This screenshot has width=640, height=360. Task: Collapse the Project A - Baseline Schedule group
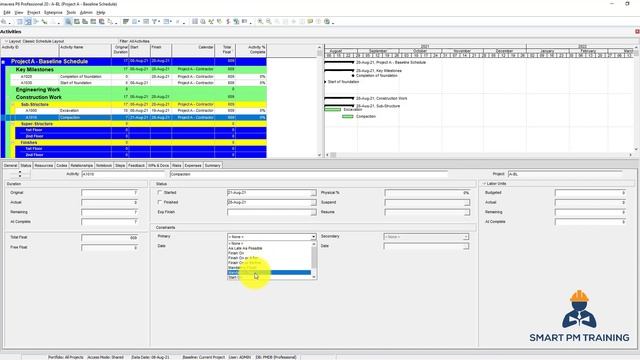pos(3,62)
